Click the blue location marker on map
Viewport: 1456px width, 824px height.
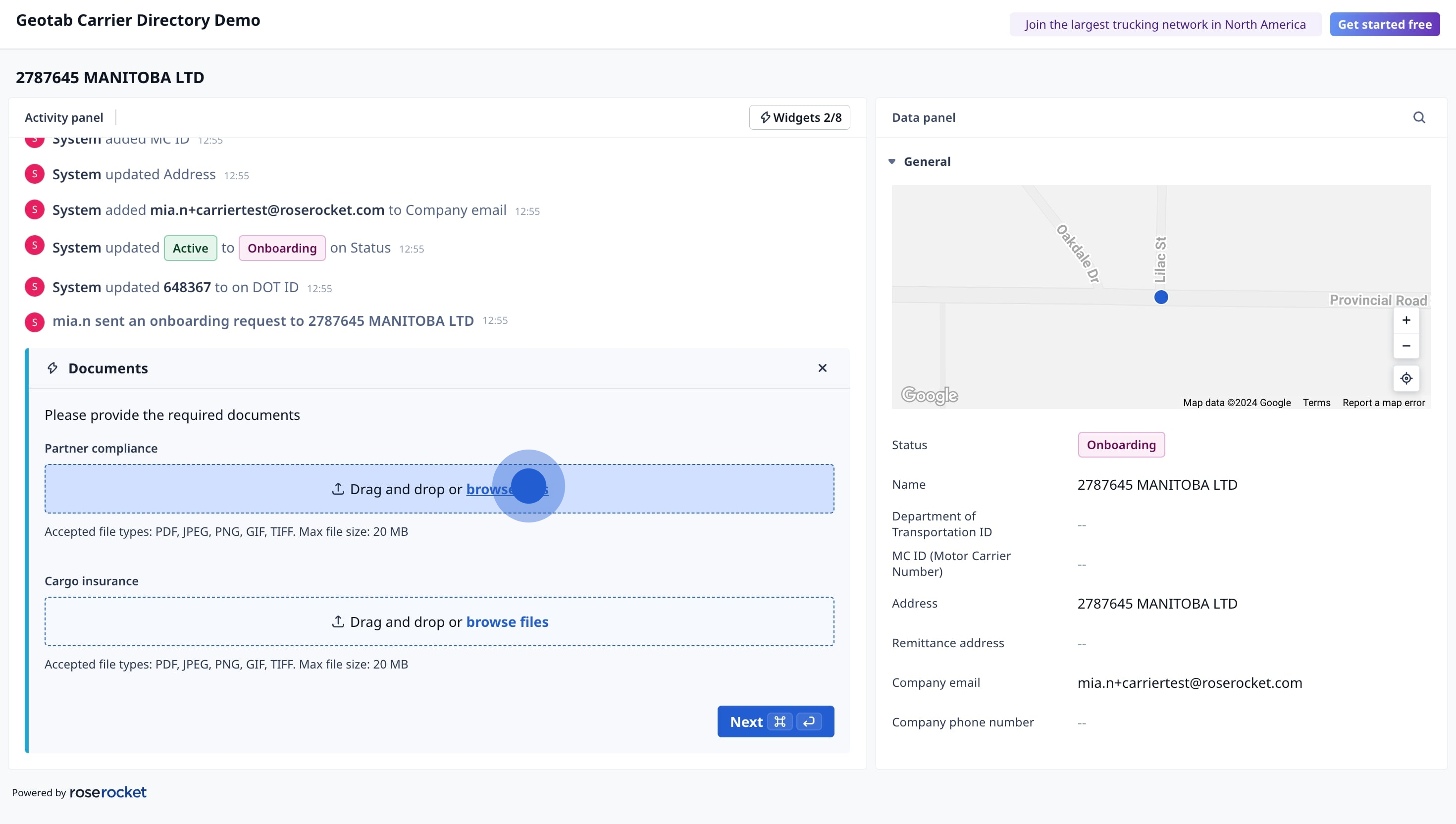pos(1161,297)
